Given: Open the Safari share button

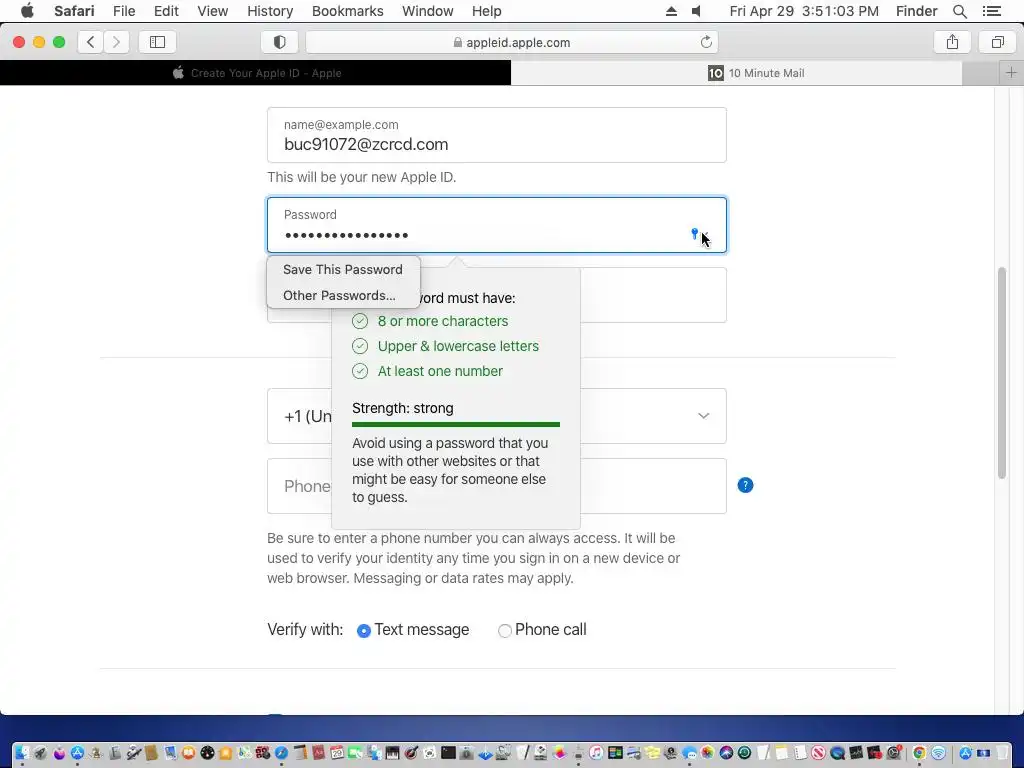Looking at the screenshot, I should [x=952, y=42].
